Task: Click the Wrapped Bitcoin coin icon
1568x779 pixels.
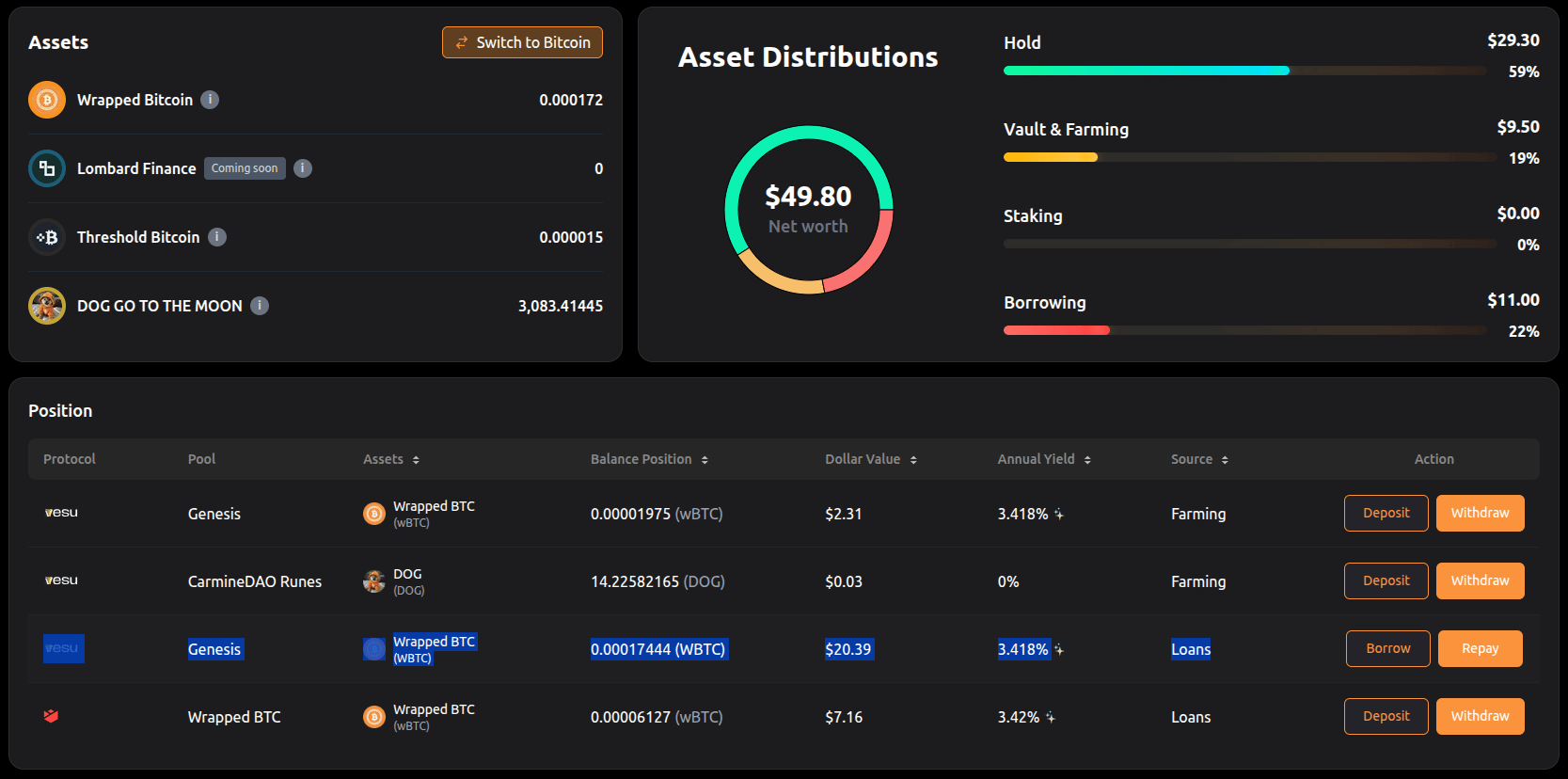Action: [x=47, y=100]
